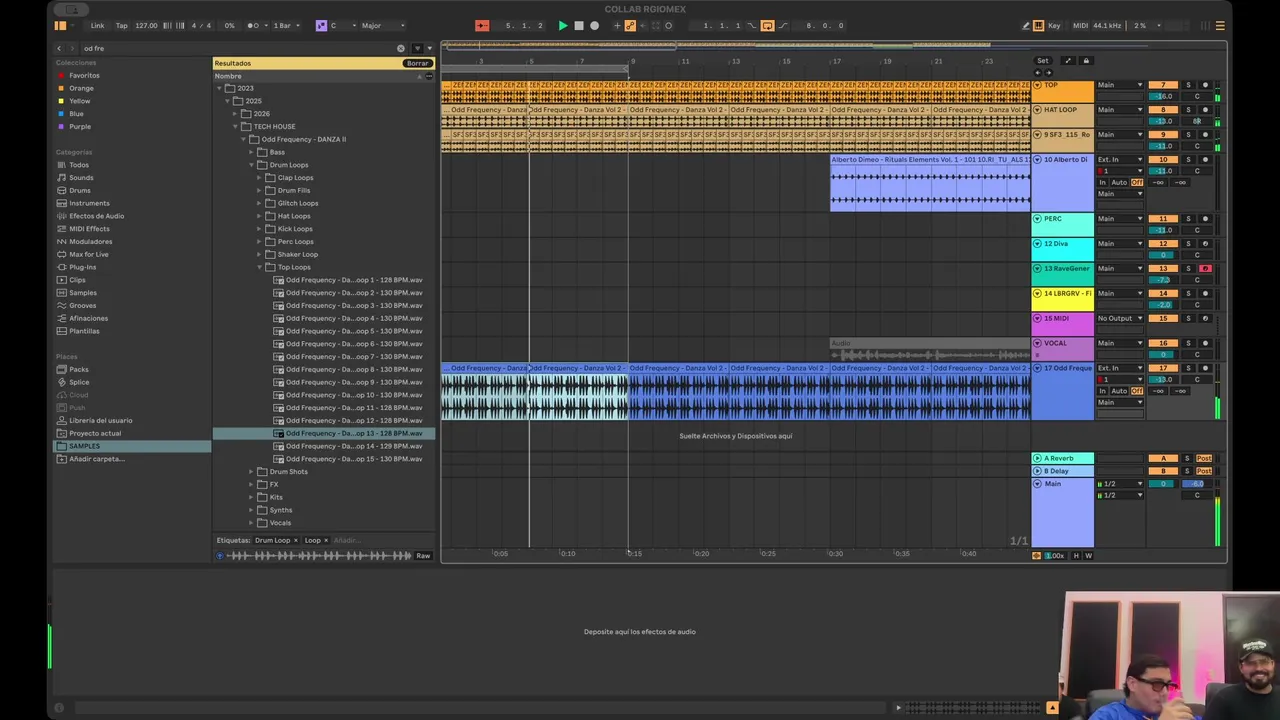Toggle the arrangement Loop switch
This screenshot has height=720, width=1280.
click(x=767, y=26)
